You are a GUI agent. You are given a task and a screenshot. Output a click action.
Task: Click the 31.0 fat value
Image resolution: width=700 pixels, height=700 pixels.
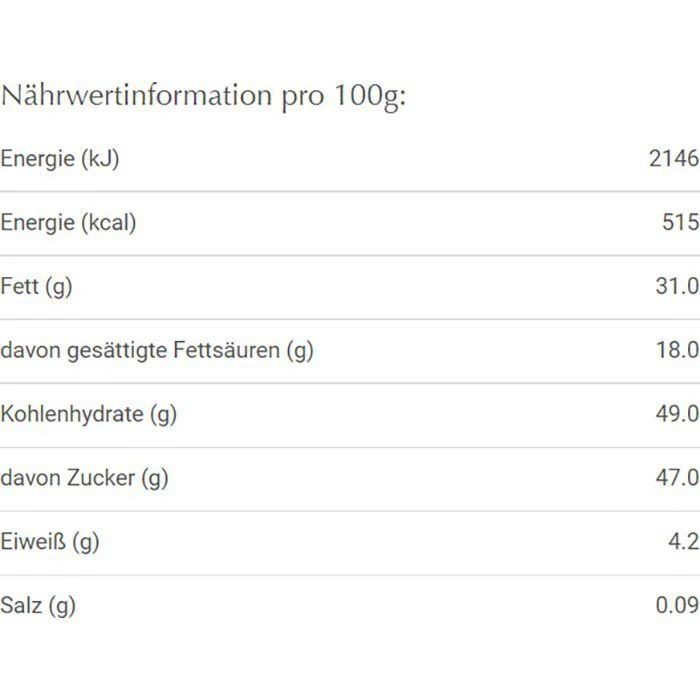click(677, 286)
